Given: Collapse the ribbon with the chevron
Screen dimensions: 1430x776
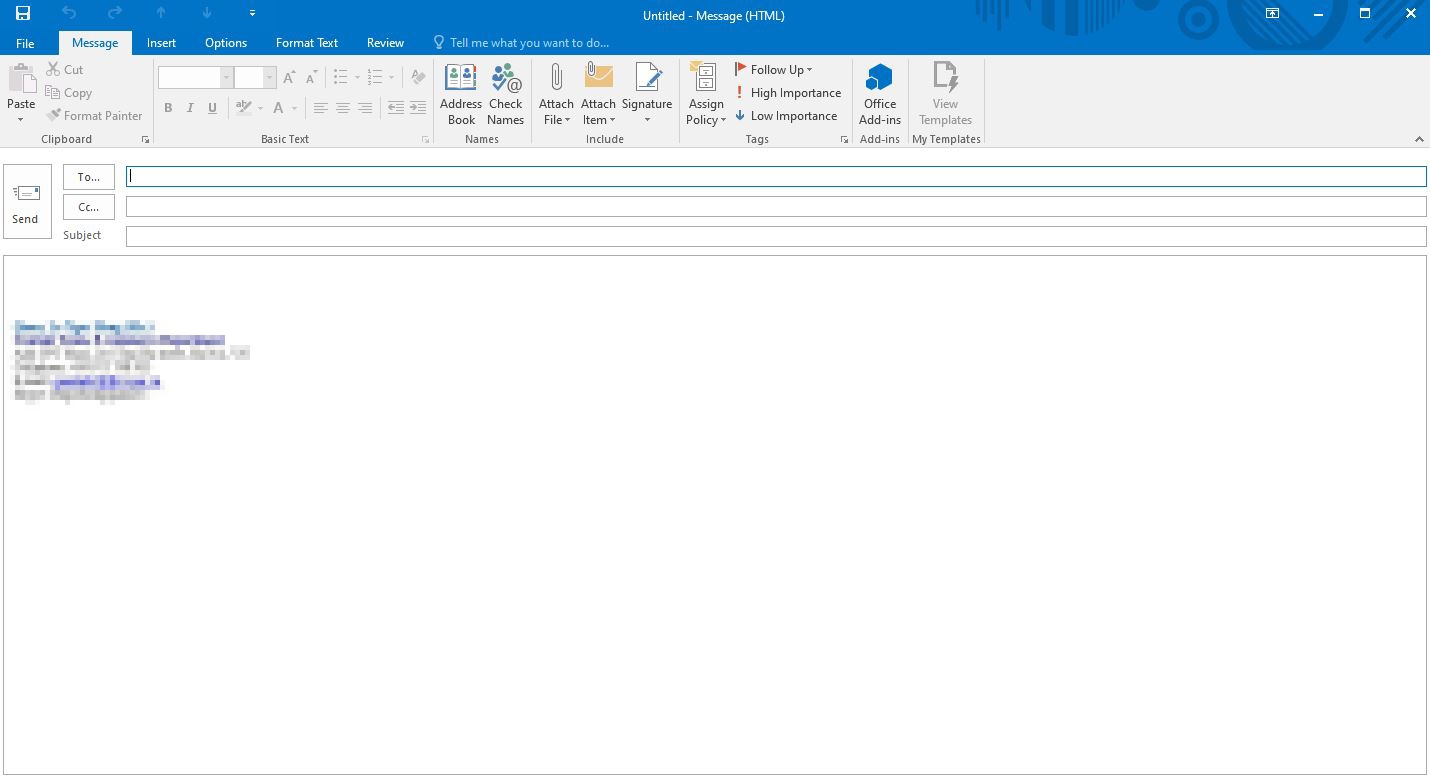Looking at the screenshot, I should click(1419, 139).
